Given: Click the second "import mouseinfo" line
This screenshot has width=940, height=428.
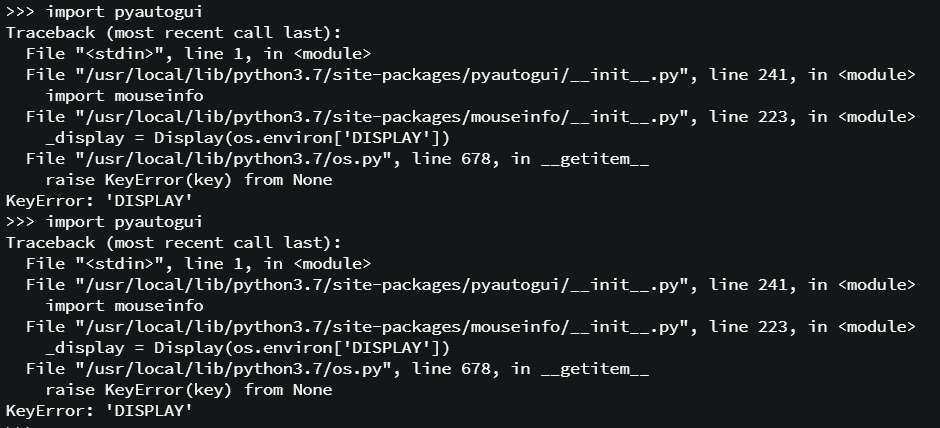Looking at the screenshot, I should [x=124, y=306].
